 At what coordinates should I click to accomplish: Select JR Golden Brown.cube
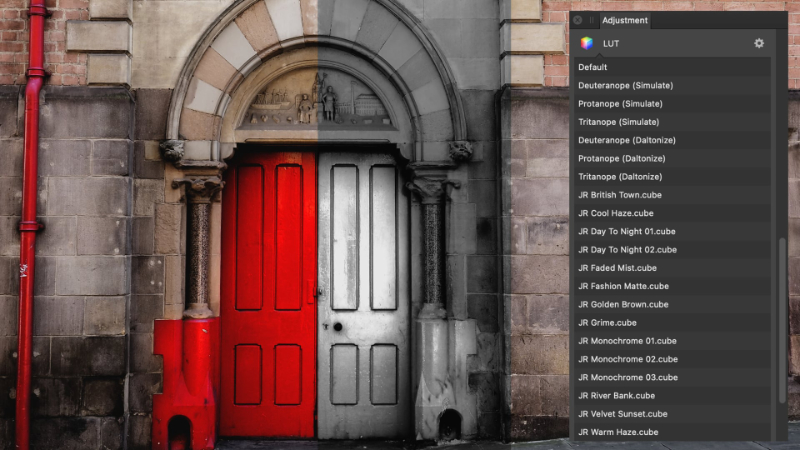pos(672,305)
